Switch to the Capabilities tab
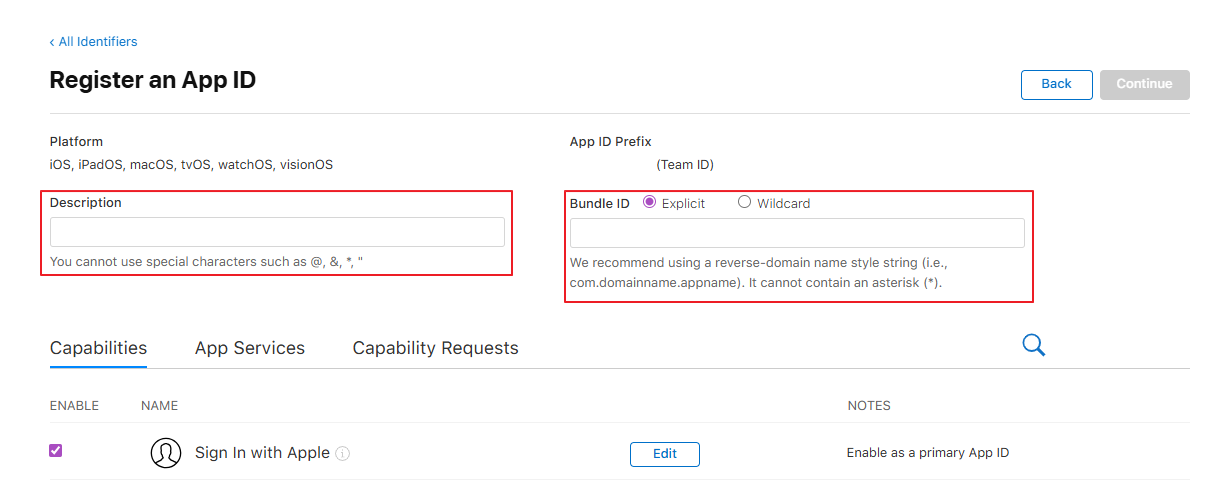Screen dimensions: 1220x489 [98, 348]
